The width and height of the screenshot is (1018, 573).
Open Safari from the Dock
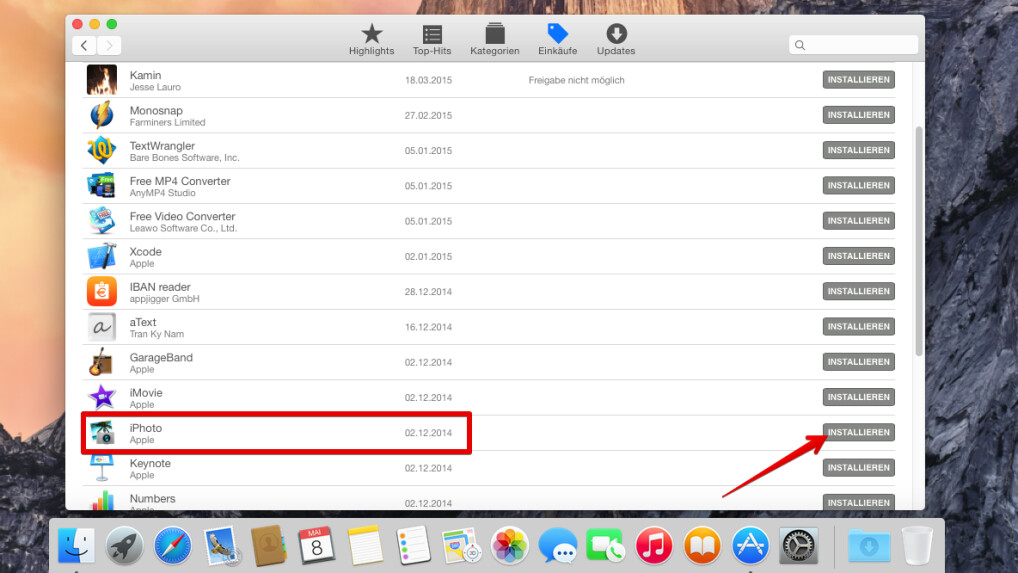point(173,546)
